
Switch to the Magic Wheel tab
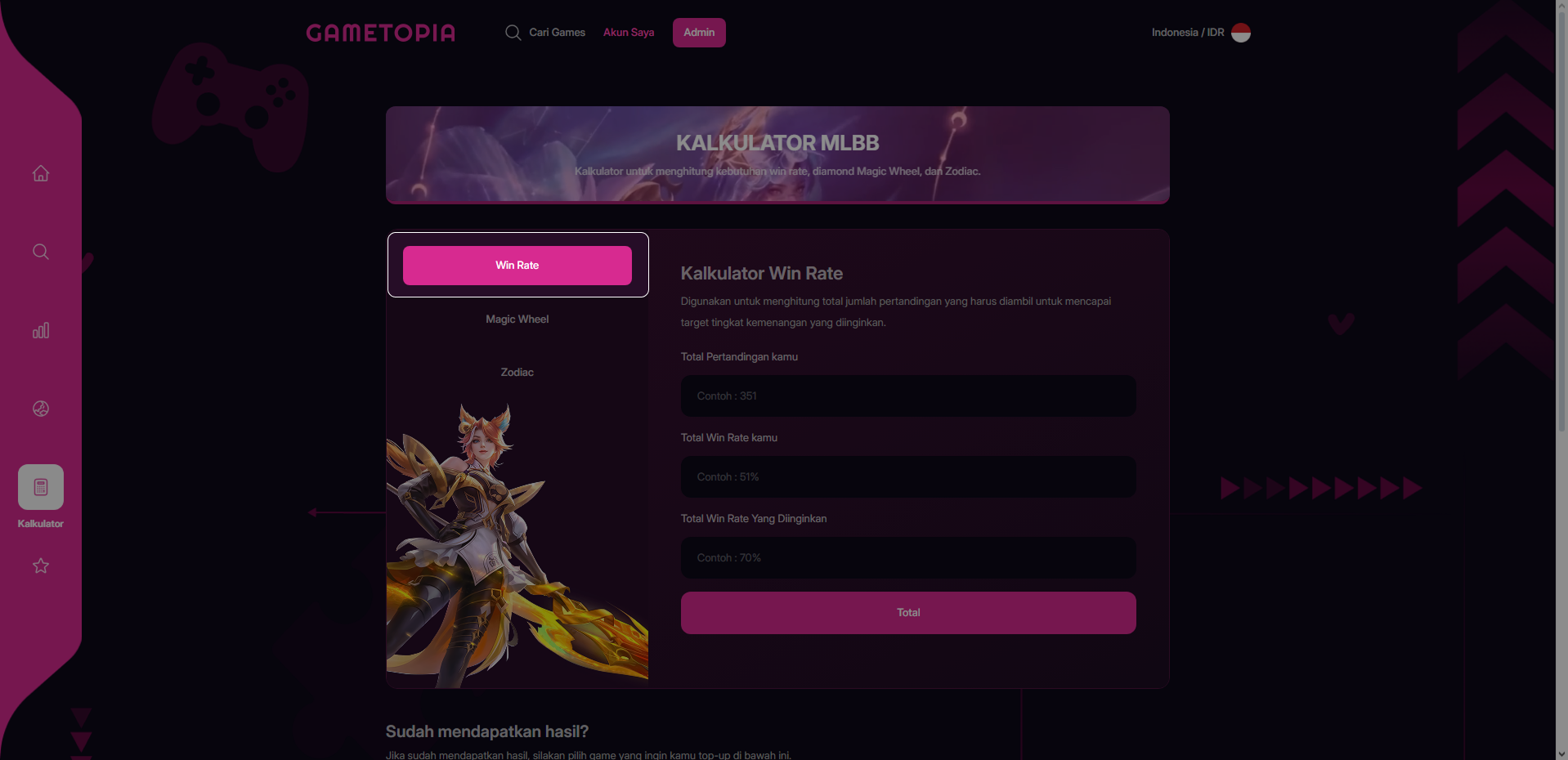517,320
